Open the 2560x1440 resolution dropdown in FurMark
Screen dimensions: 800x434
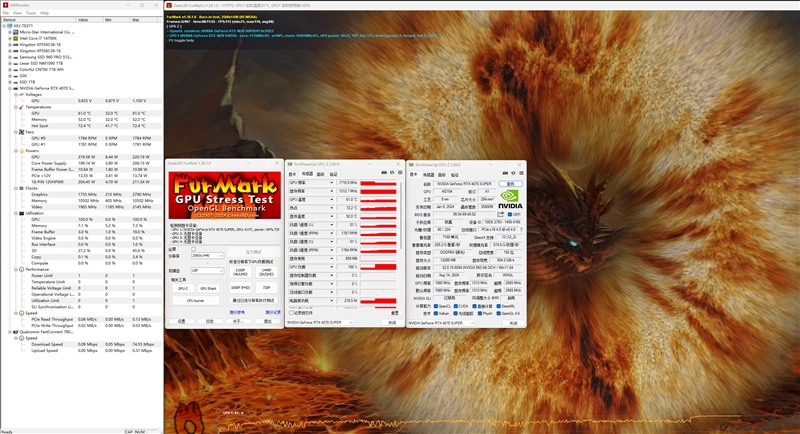[x=207, y=256]
